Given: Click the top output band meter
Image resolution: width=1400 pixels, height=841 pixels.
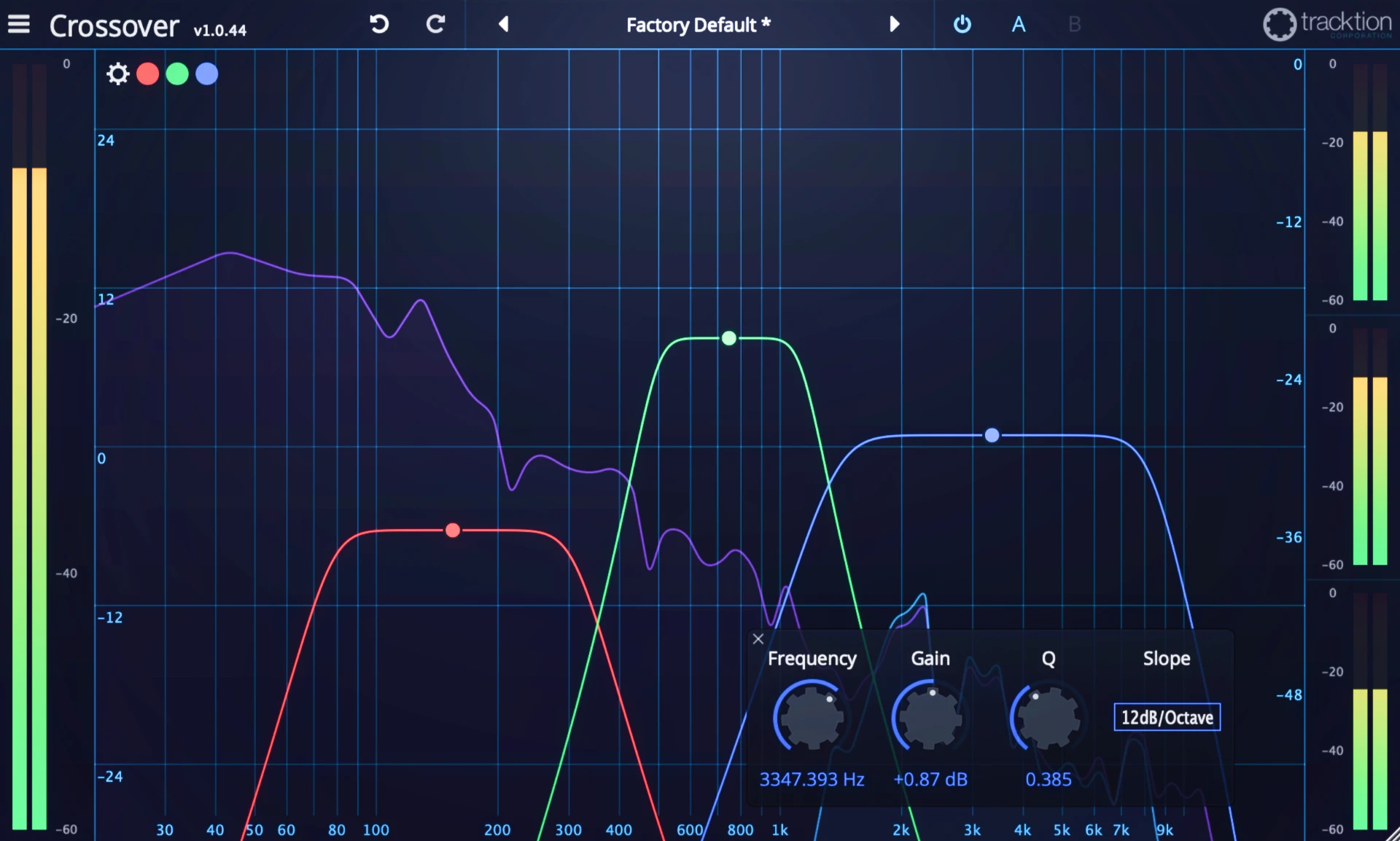Looking at the screenshot, I should (1370, 181).
